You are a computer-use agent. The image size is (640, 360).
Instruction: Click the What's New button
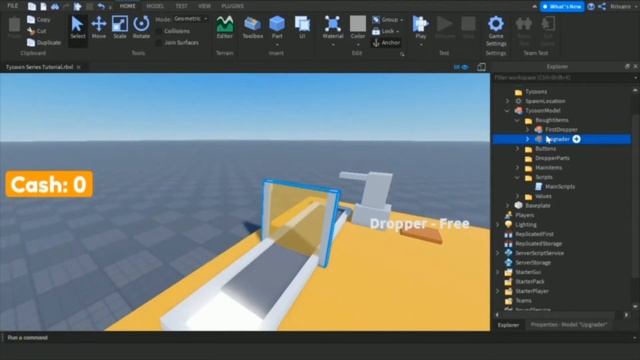562,7
